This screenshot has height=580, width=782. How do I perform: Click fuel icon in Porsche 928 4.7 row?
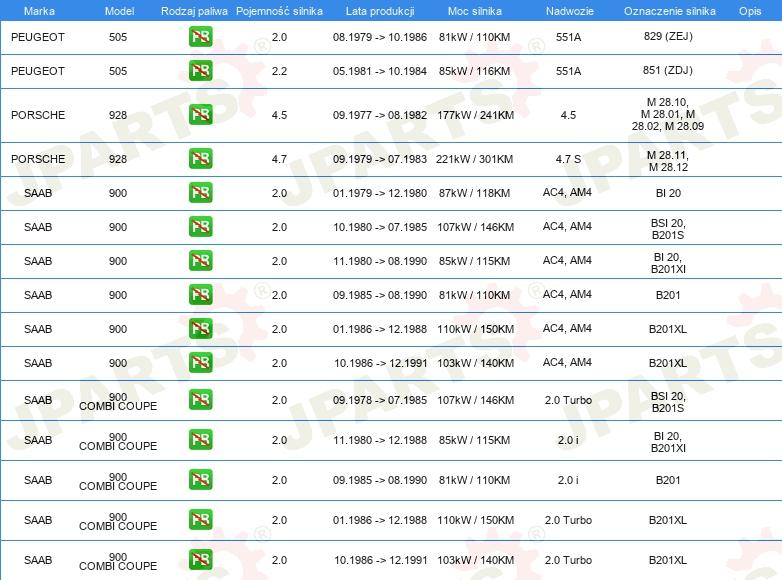click(x=200, y=158)
